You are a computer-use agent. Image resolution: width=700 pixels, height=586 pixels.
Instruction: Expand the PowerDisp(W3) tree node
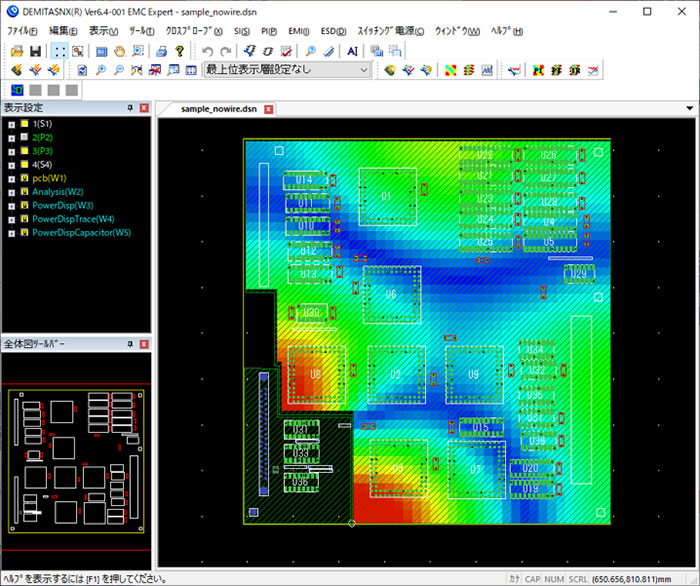[11, 206]
